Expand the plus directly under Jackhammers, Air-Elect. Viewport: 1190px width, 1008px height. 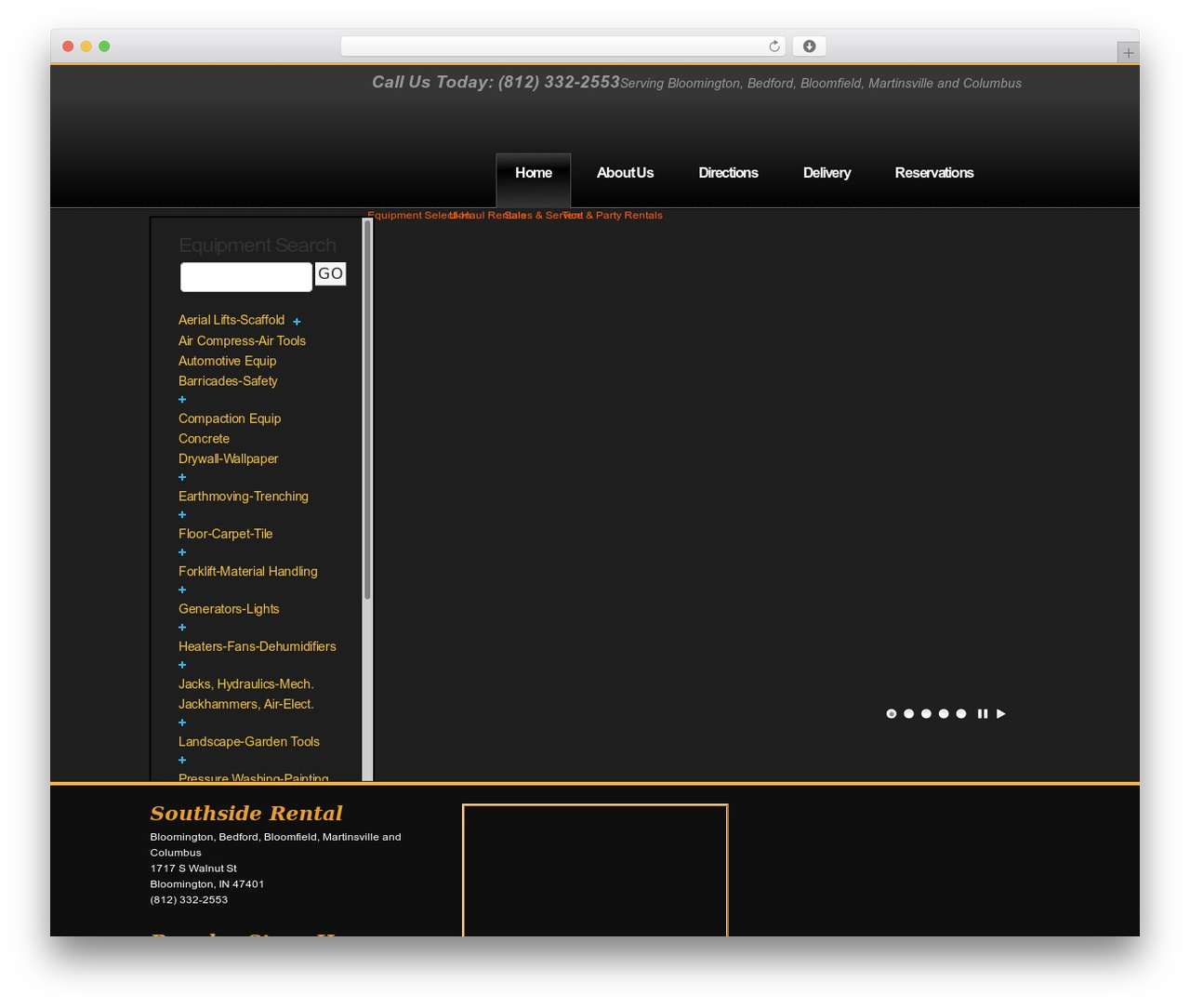point(182,723)
